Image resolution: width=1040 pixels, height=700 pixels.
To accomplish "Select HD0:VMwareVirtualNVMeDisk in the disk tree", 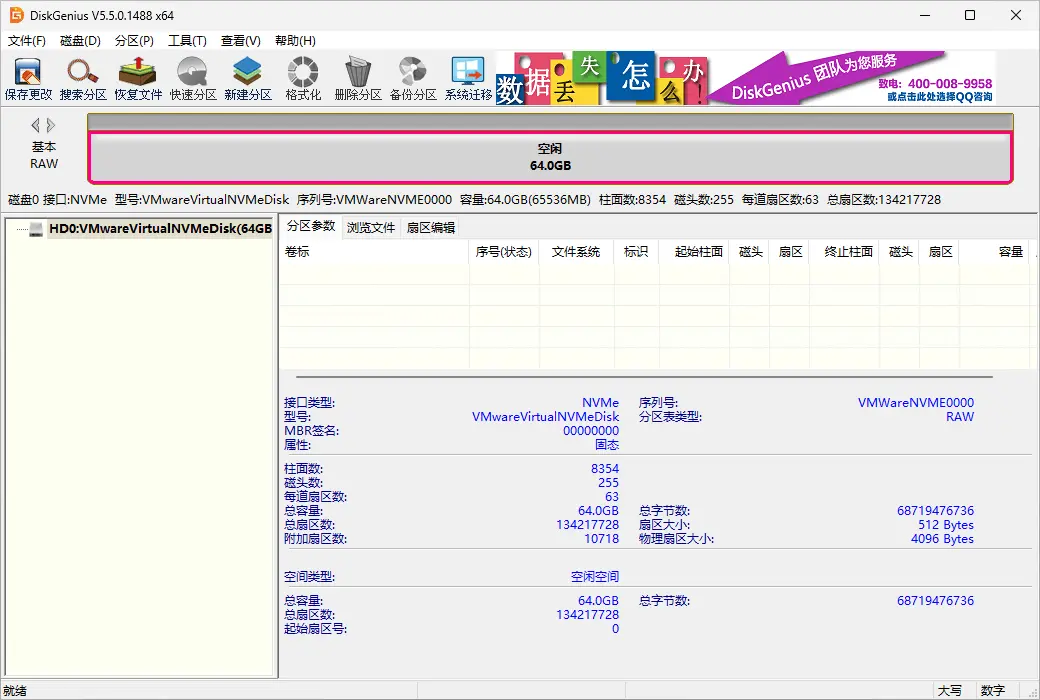I will coord(161,229).
